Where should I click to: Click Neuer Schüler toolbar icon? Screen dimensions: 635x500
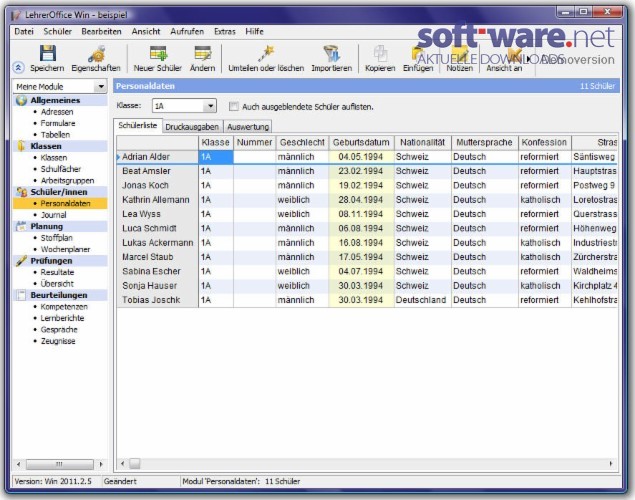coord(158,53)
